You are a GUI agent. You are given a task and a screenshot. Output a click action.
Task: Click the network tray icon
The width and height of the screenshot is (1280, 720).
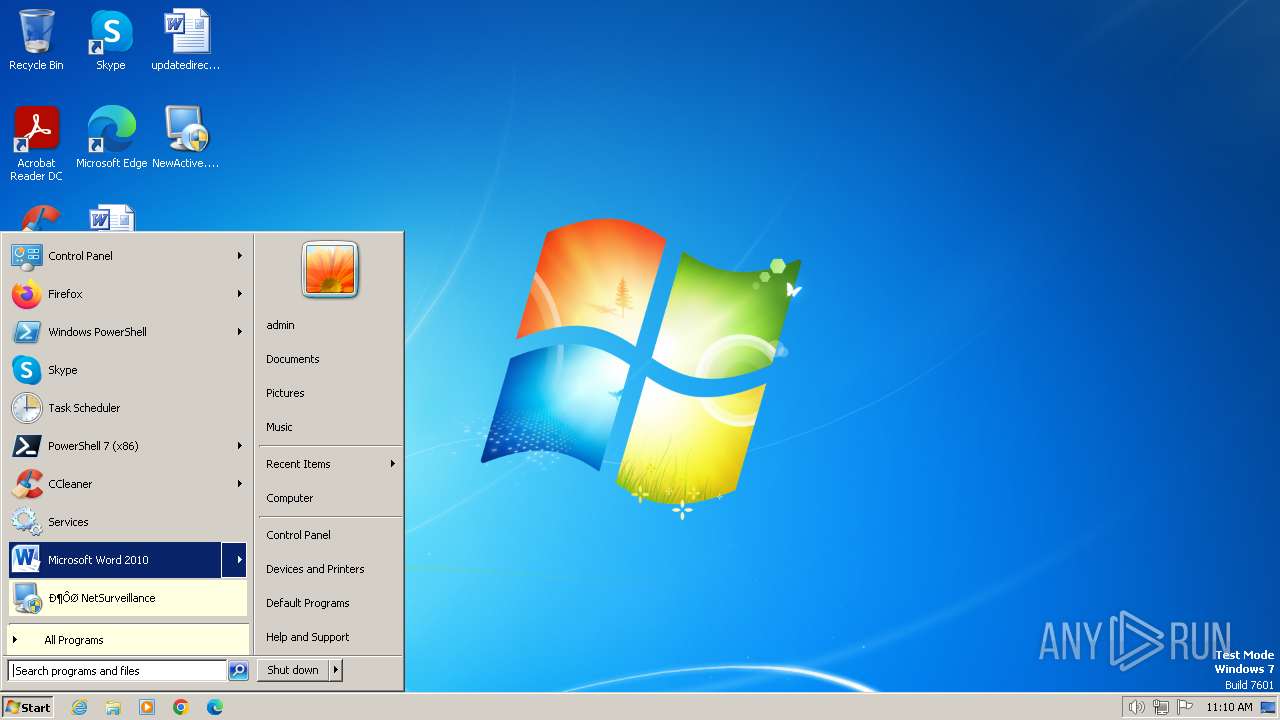1161,707
